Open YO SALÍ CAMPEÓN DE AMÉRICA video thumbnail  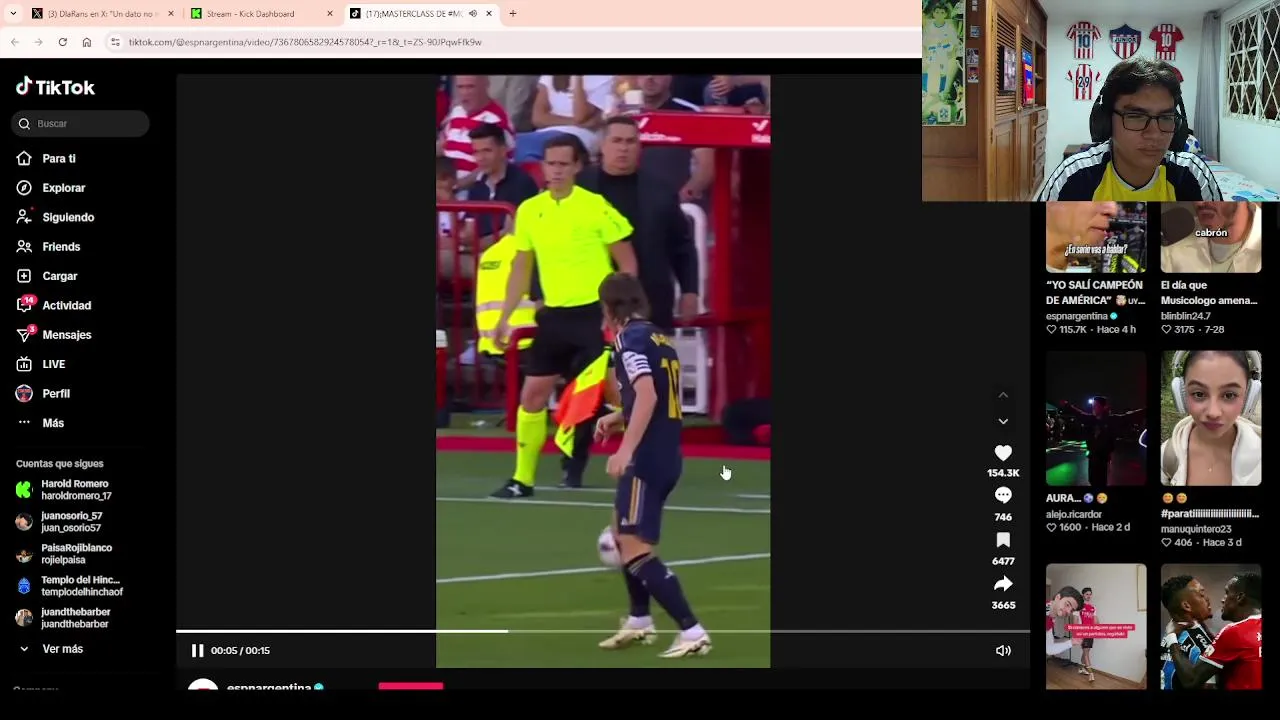click(x=1096, y=237)
